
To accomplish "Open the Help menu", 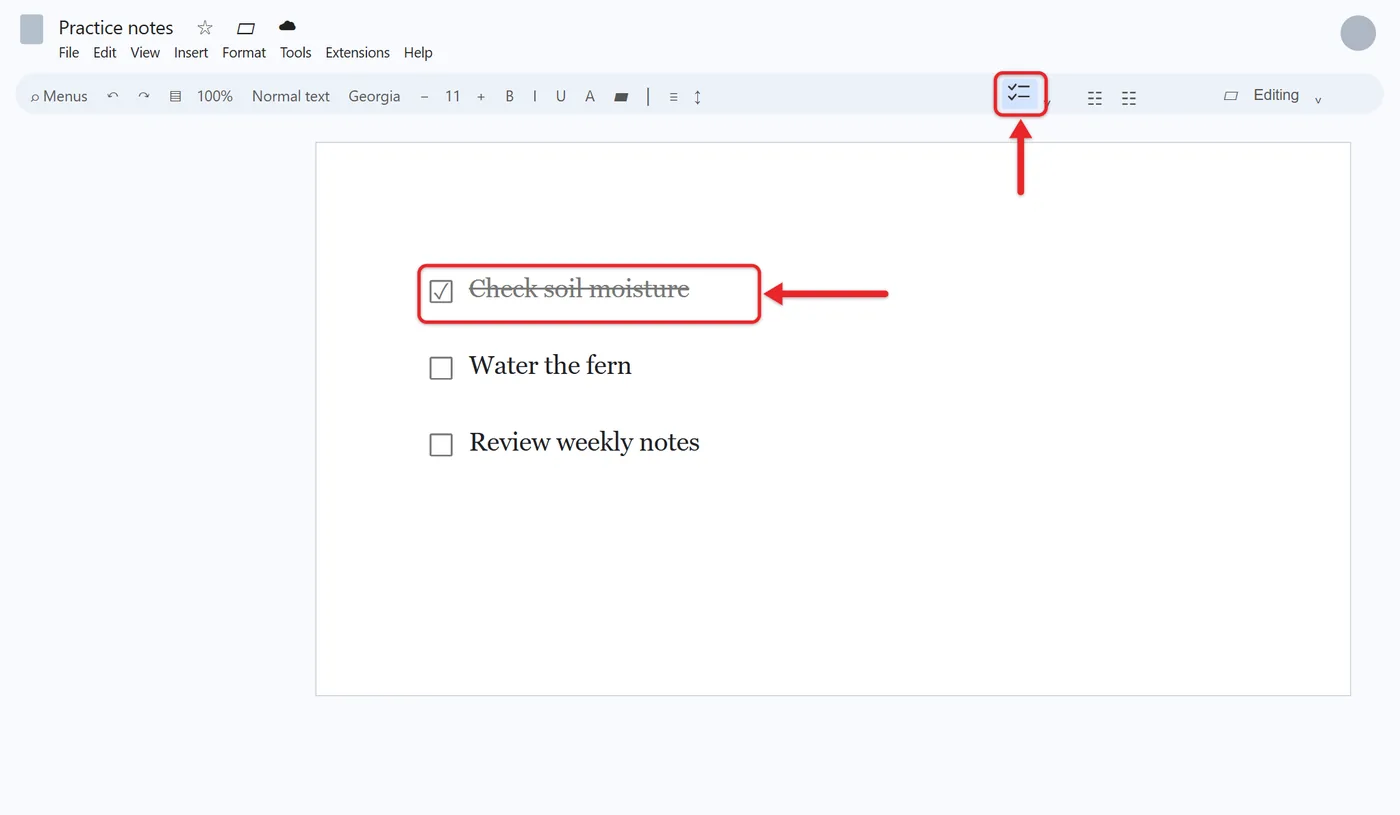I will 418,52.
